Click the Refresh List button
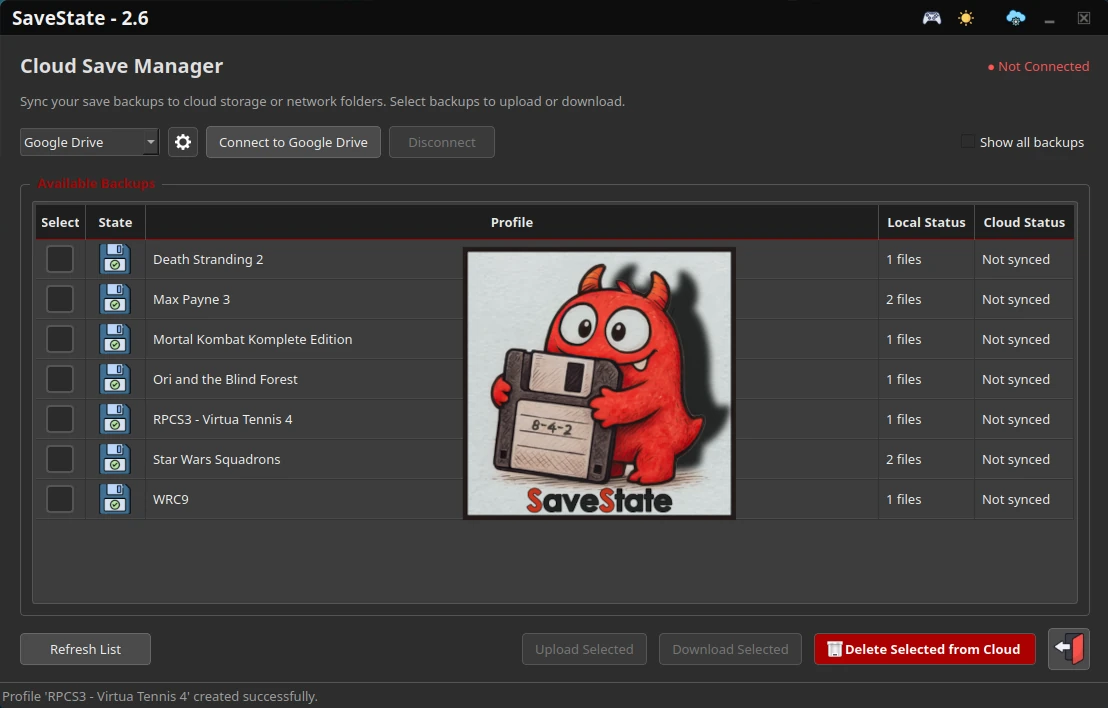Screen dimensions: 1108x708 (86, 649)
